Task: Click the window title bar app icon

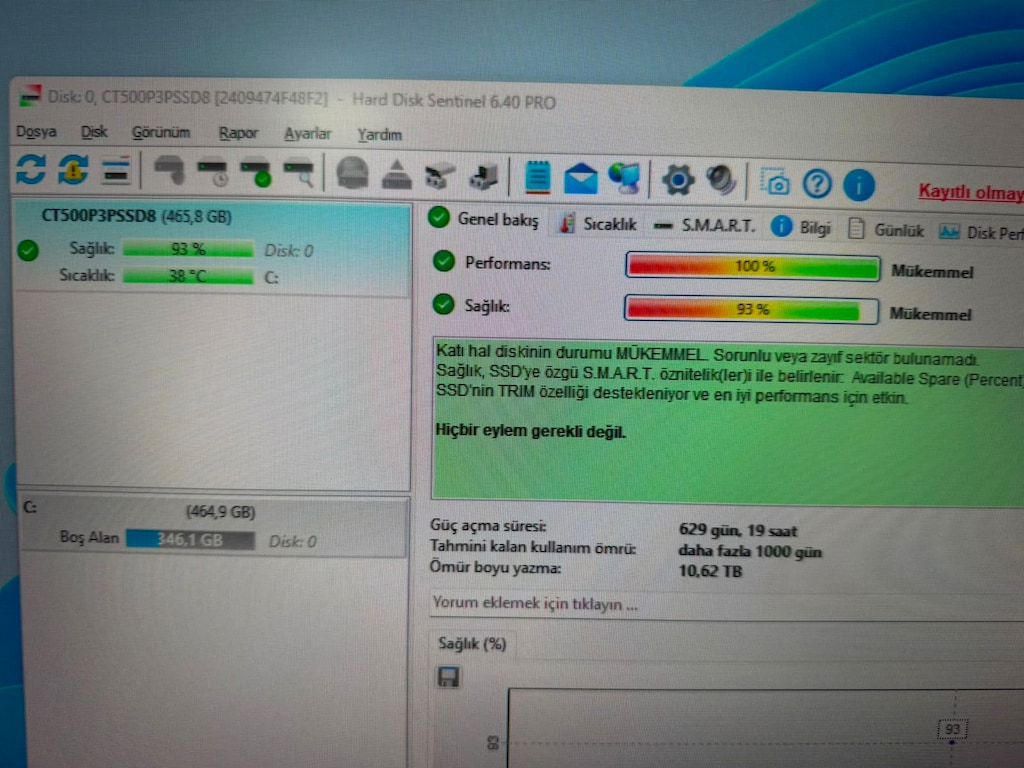Action: 29,96
